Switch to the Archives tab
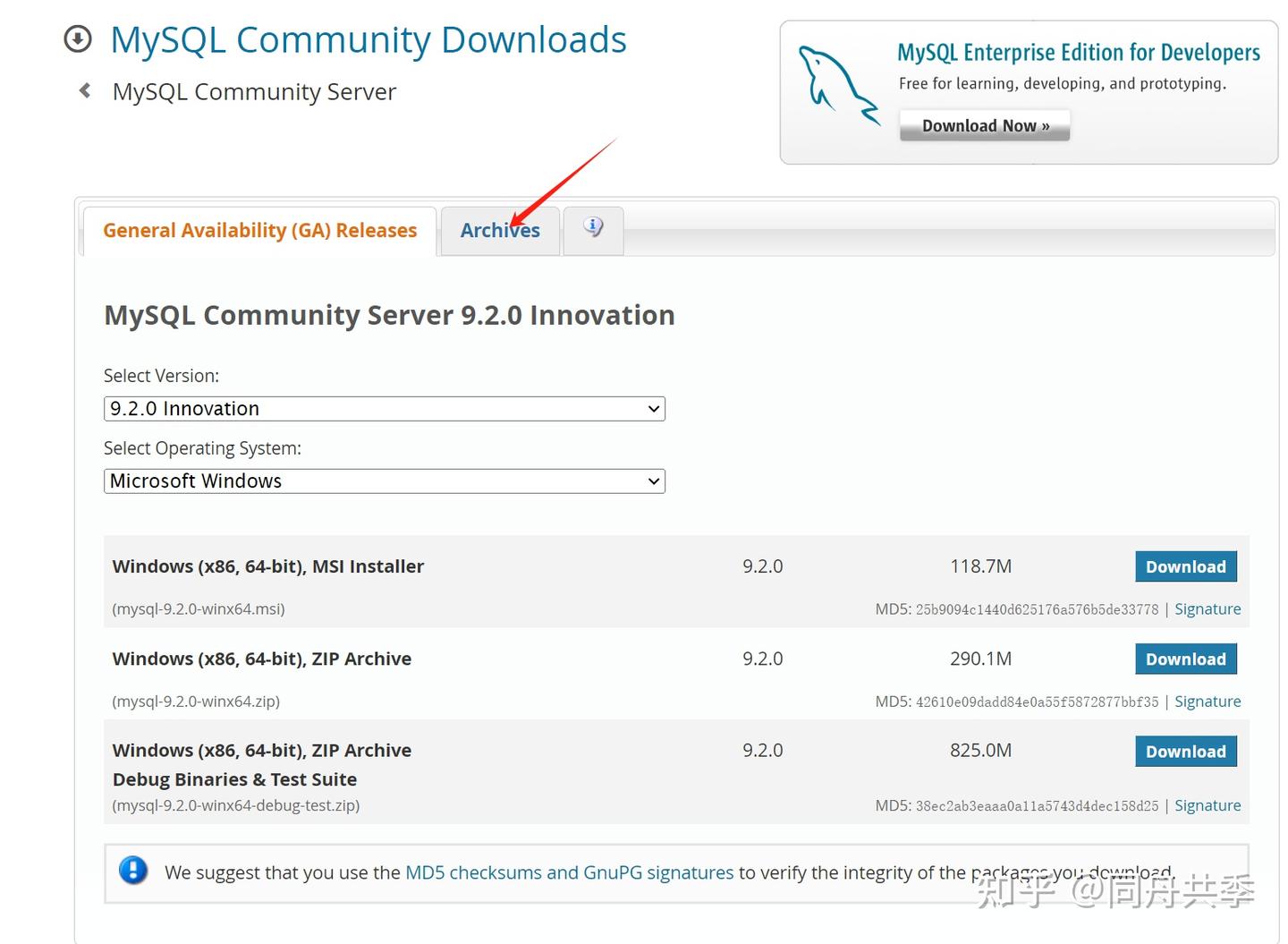Image resolution: width=1288 pixels, height=944 pixels. 500,231
